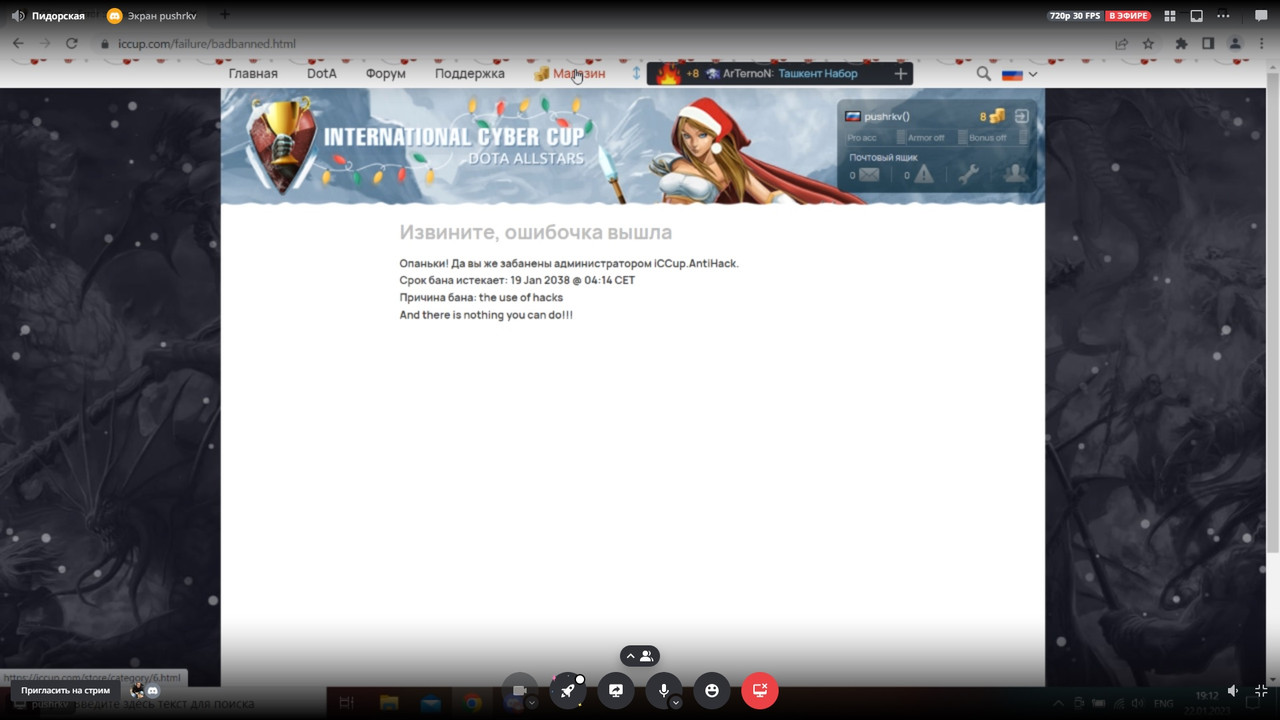This screenshot has width=1280, height=720.
Task: Click the Discord voice channel speaker icon
Action: point(18,16)
